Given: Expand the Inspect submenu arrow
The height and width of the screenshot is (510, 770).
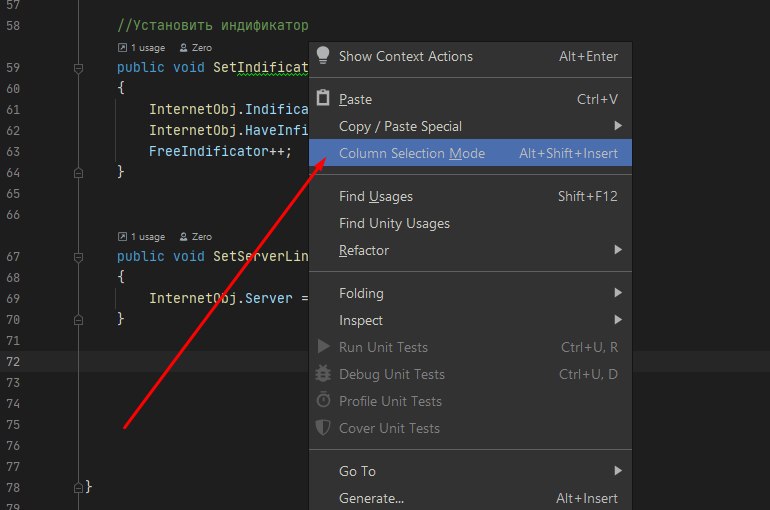Looking at the screenshot, I should 618,320.
